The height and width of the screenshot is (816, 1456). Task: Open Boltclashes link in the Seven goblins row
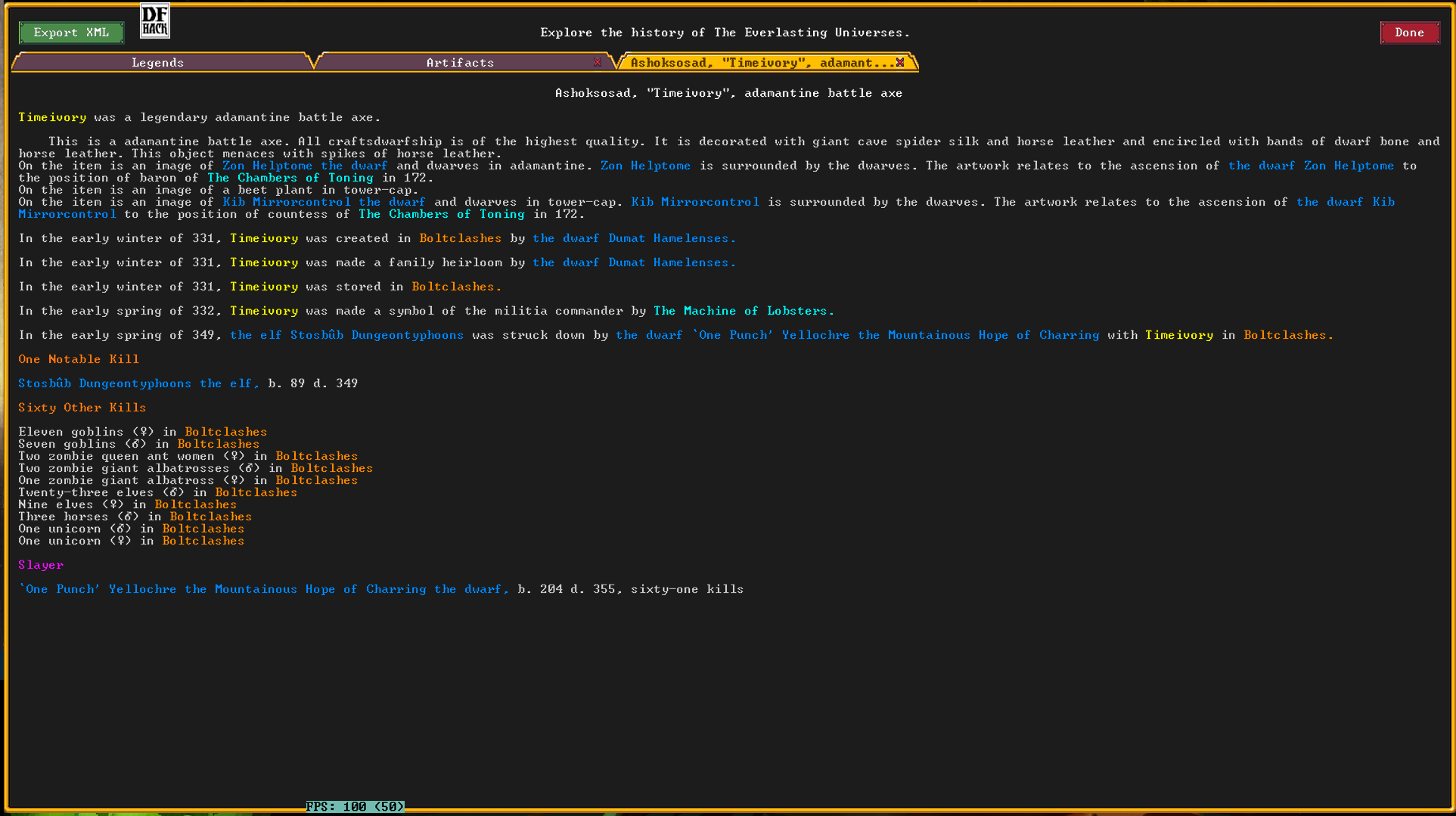219,444
